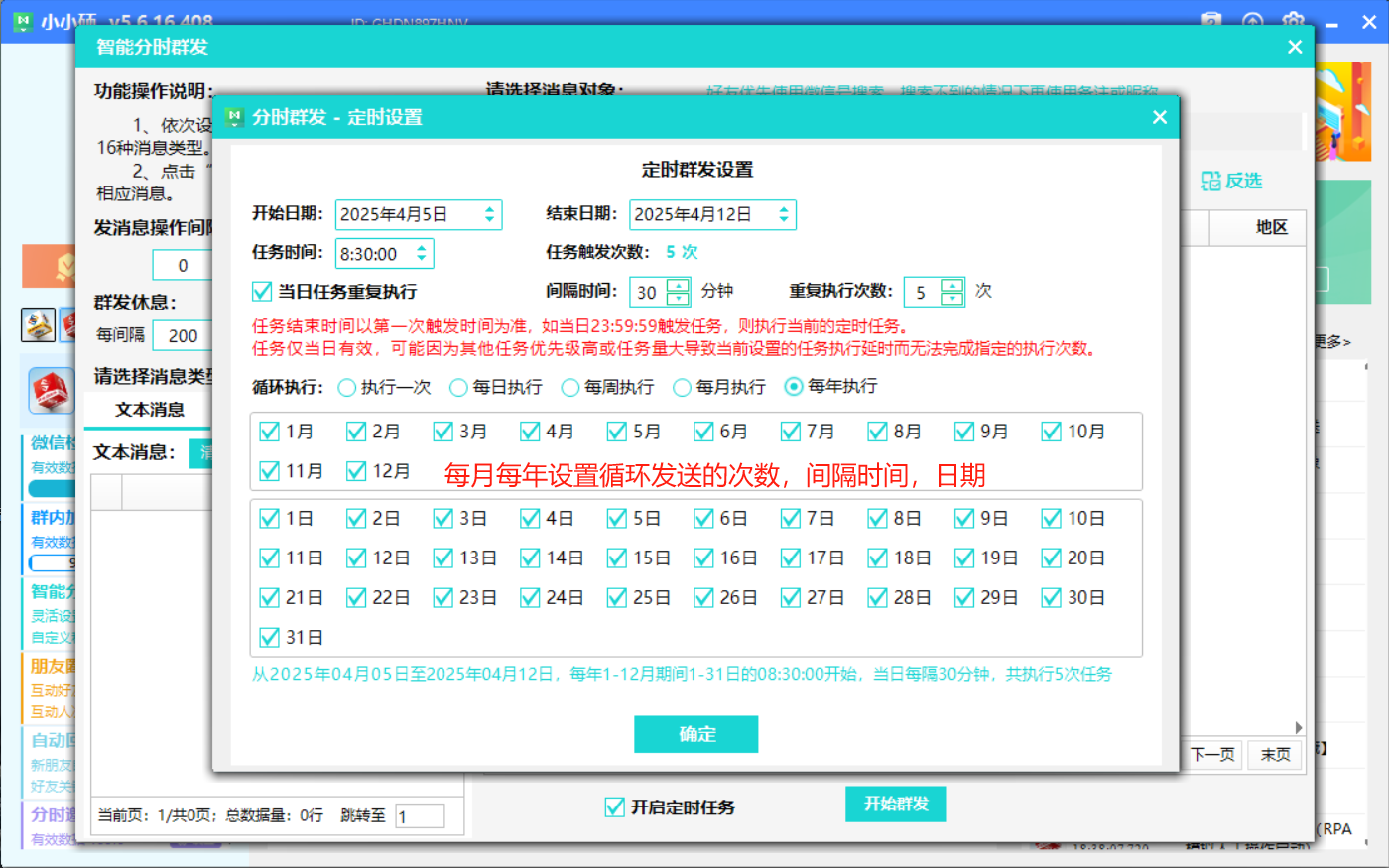Uncheck the 12月 month checkbox

point(356,471)
